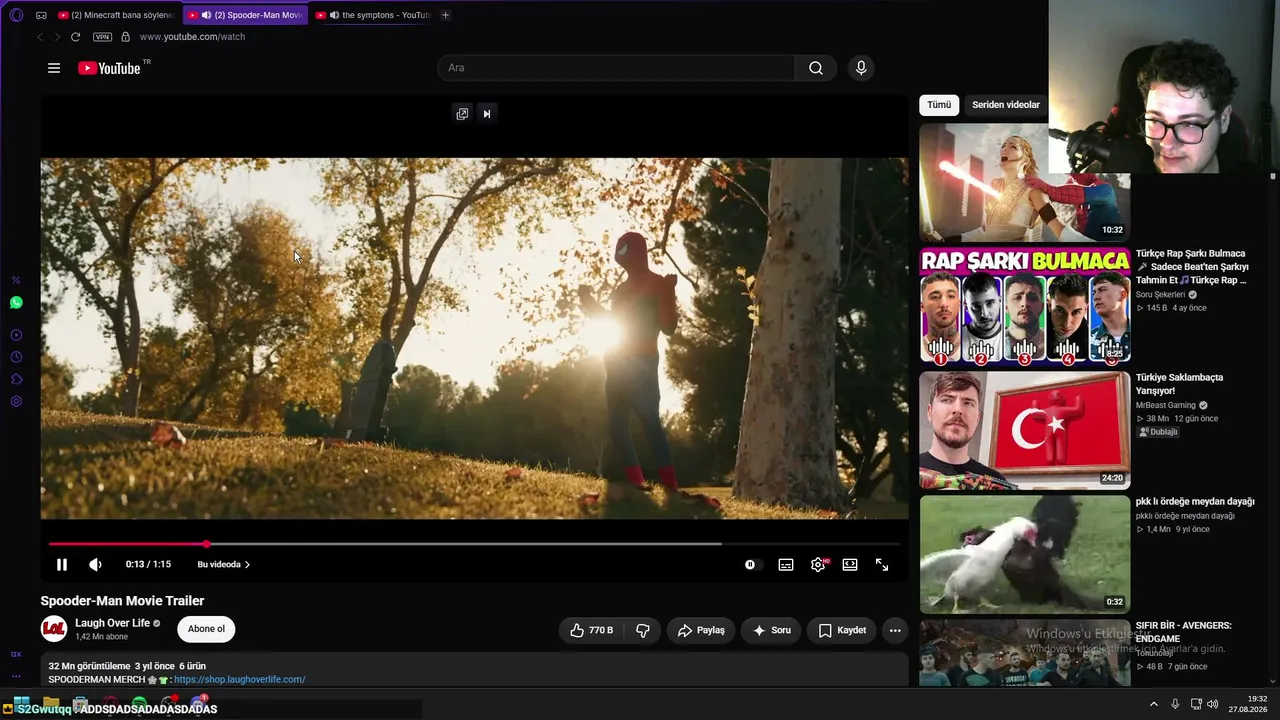Toggle the VPN badge in address bar
This screenshot has width=1280, height=720.
[102, 37]
